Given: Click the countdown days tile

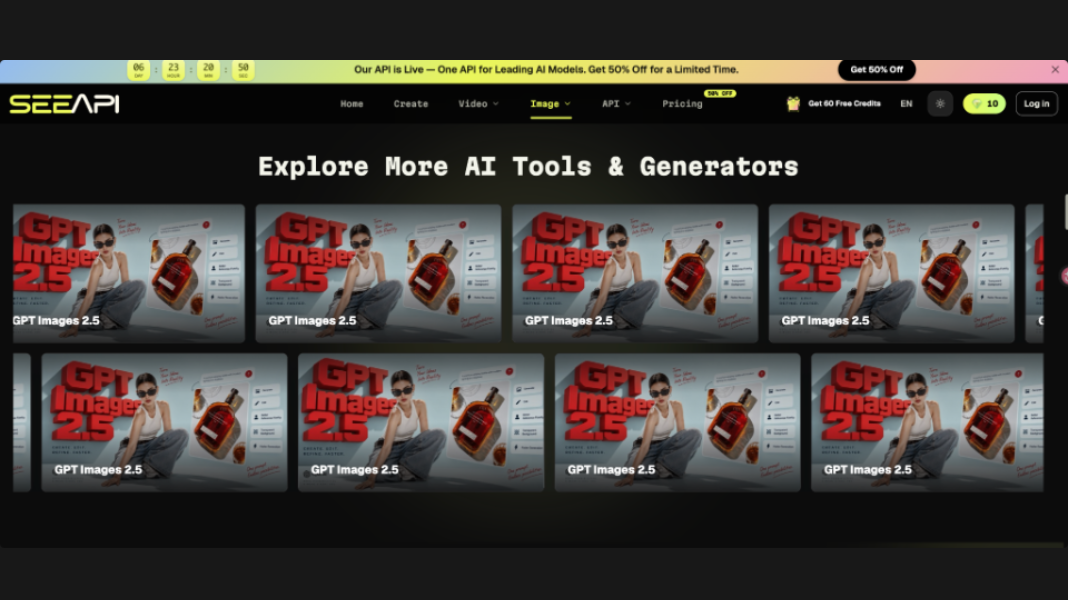Looking at the screenshot, I should coord(138,70).
